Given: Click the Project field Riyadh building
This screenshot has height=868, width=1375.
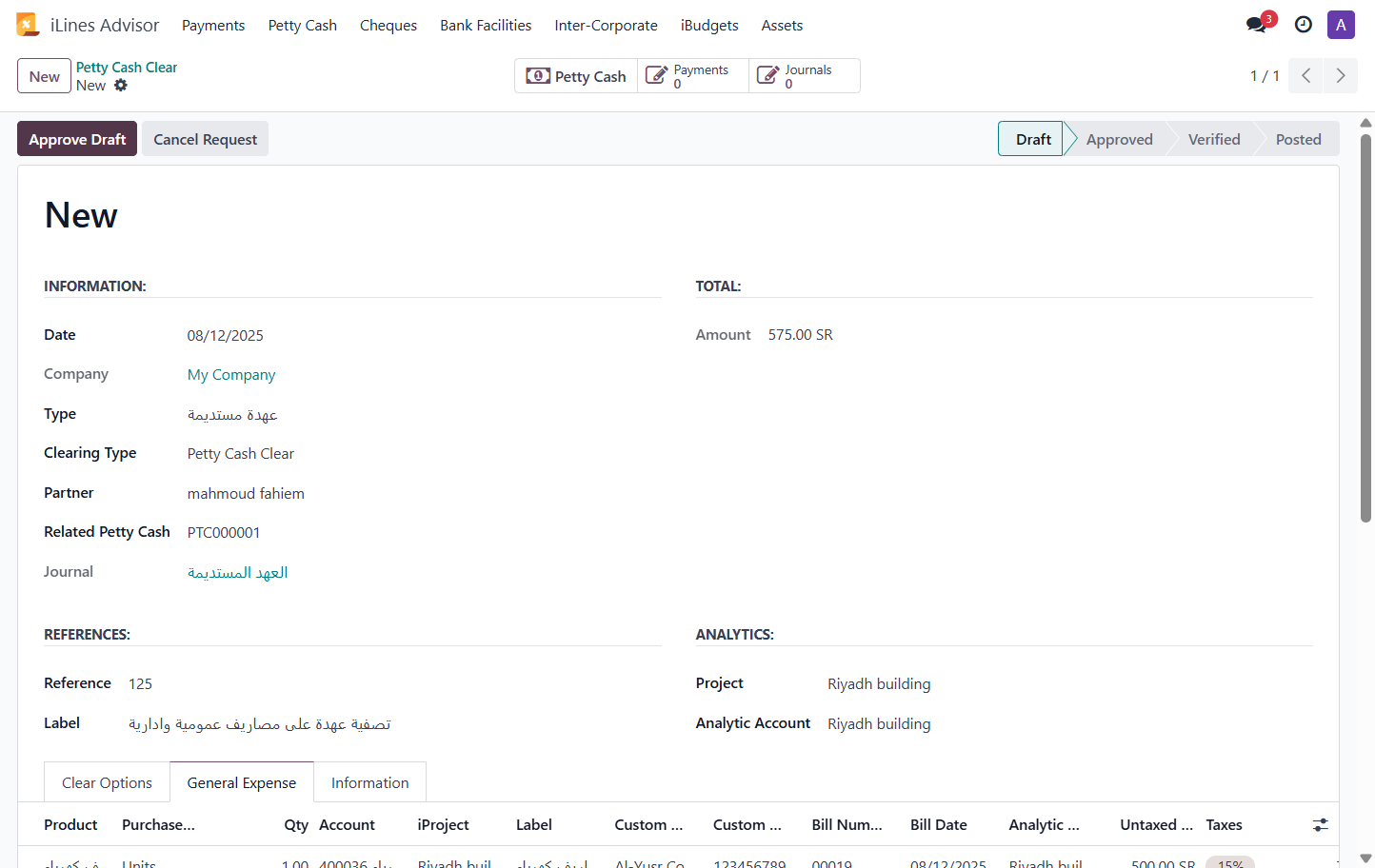Looking at the screenshot, I should click(x=879, y=684).
